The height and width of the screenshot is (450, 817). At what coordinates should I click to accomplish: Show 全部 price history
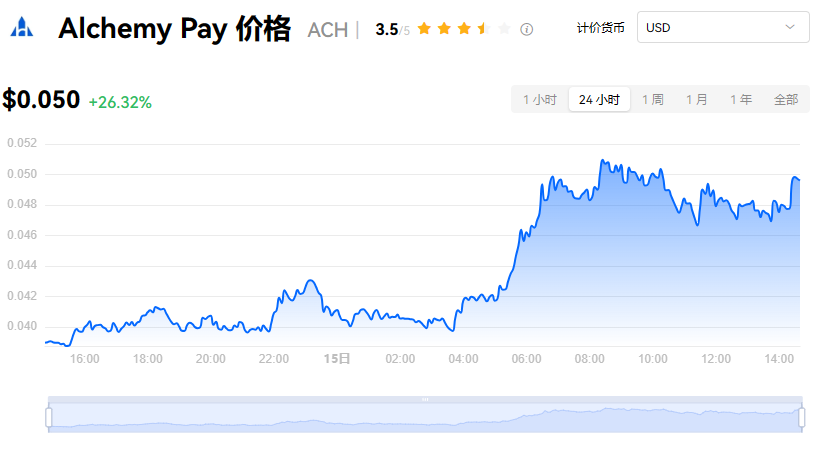(786, 99)
